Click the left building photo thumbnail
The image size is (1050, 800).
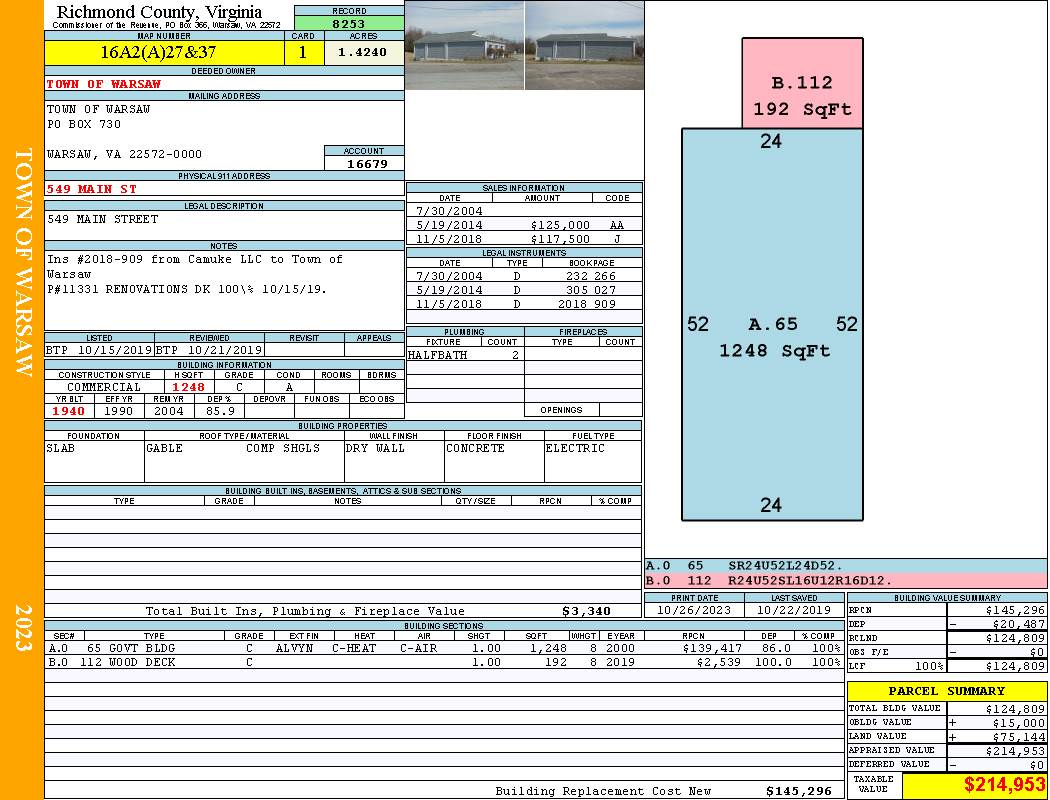coord(465,46)
